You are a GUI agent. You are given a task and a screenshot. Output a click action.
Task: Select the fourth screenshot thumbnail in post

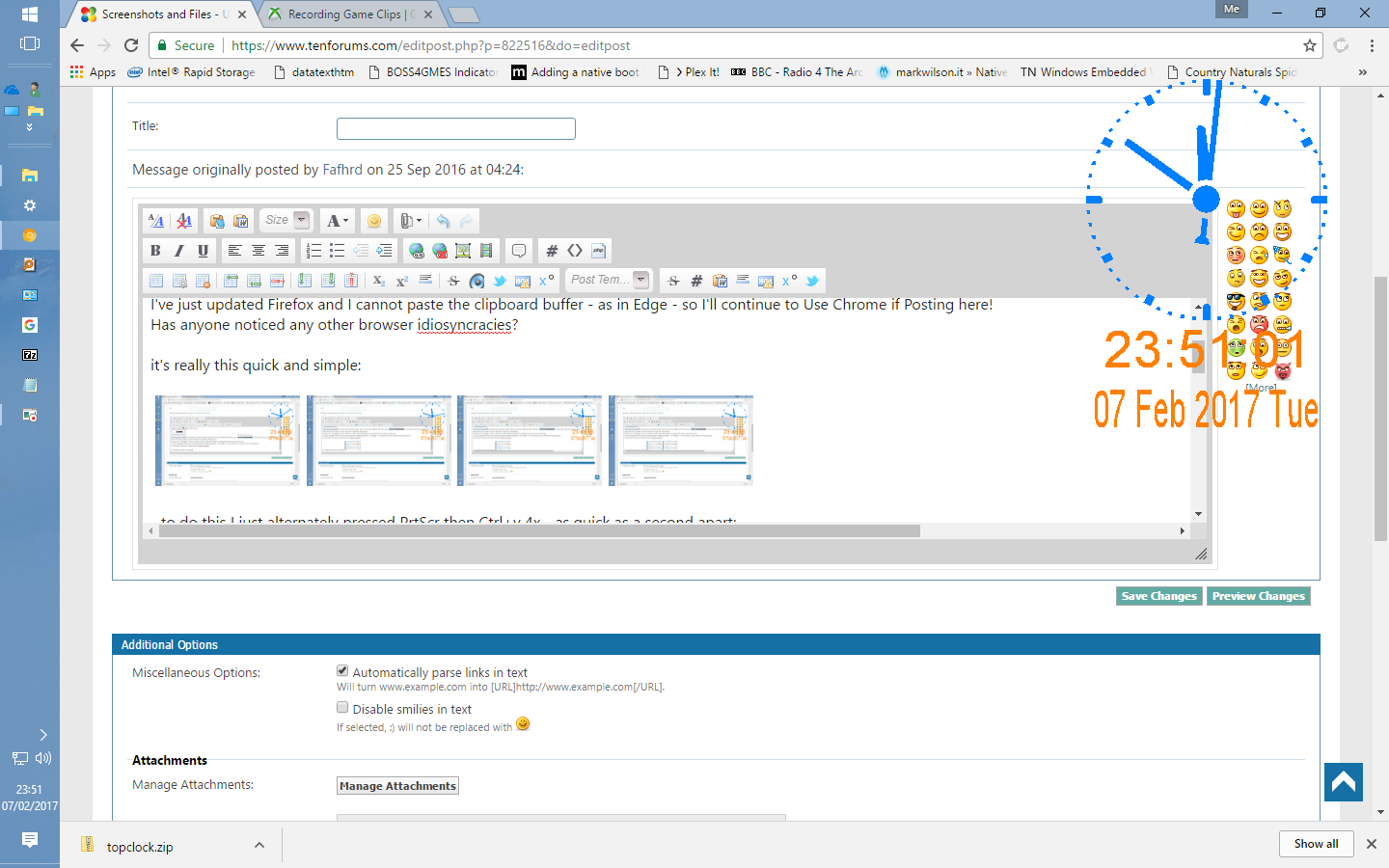[681, 440]
